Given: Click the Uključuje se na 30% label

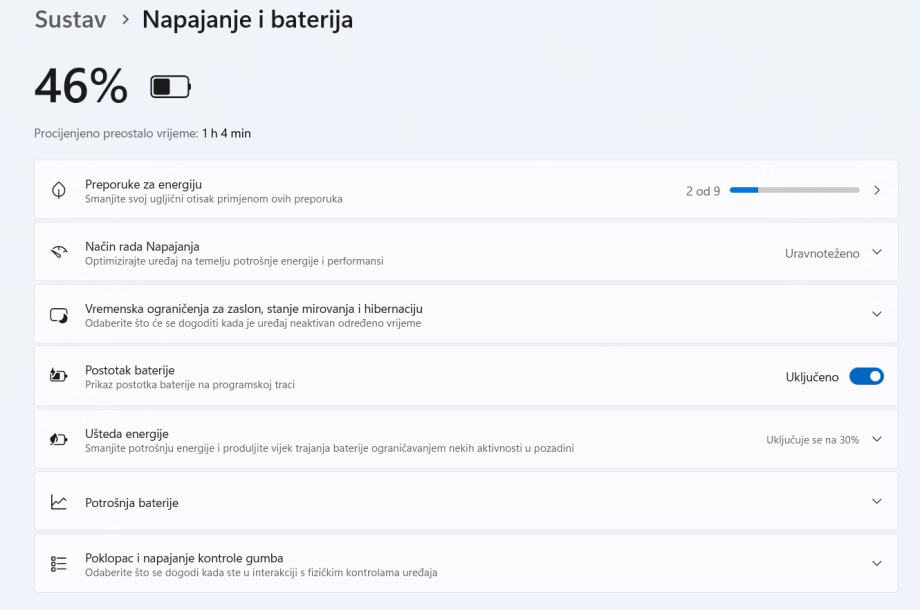Looking at the screenshot, I should pos(812,440).
